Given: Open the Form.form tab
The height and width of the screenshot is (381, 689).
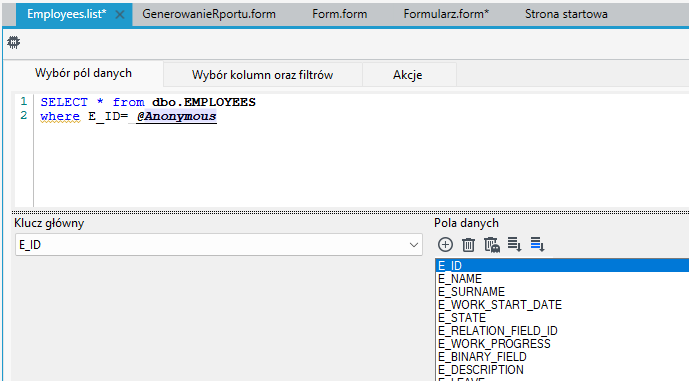Looking at the screenshot, I should pyautogui.click(x=340, y=14).
